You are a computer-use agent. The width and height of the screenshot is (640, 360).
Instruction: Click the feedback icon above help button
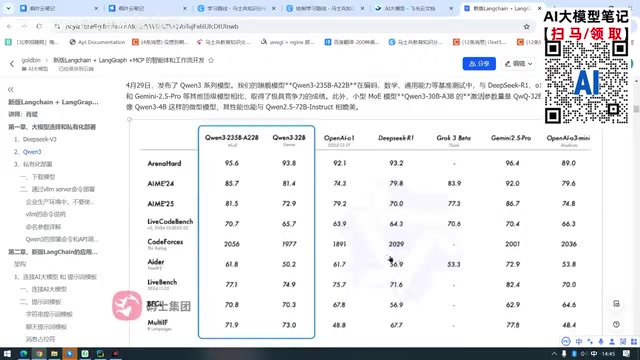coord(616,304)
